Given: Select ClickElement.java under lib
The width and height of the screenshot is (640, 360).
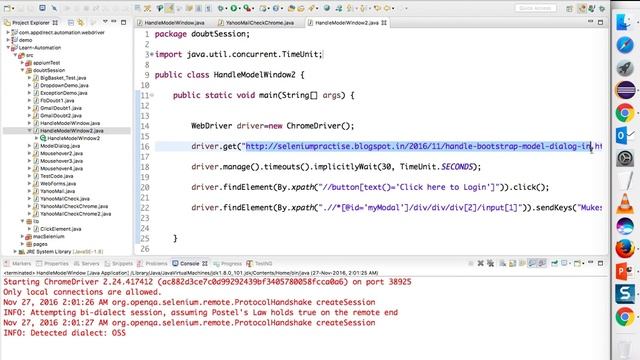Looking at the screenshot, I should [60, 229].
